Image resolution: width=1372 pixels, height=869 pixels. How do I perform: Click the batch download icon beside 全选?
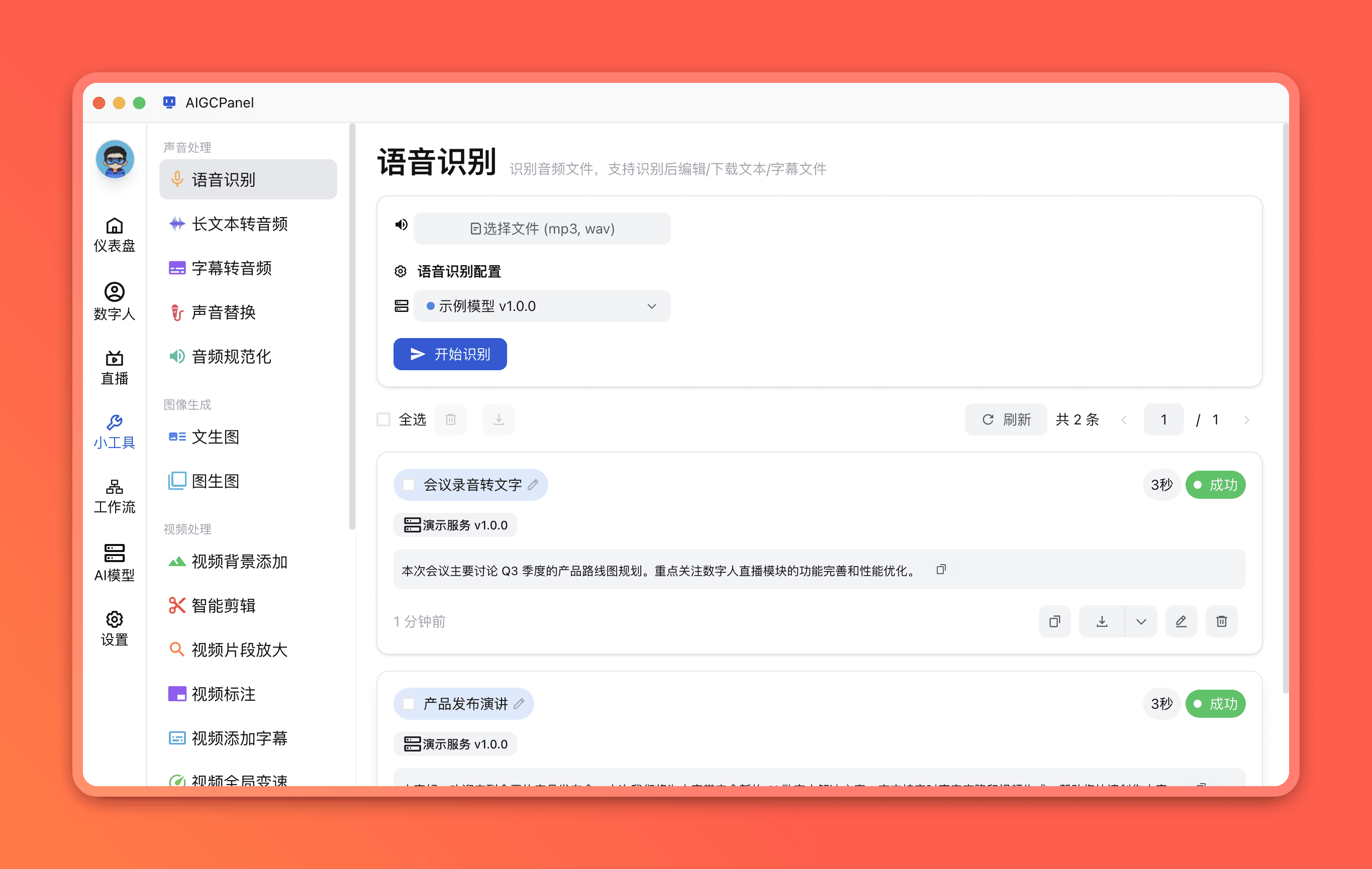pos(499,420)
